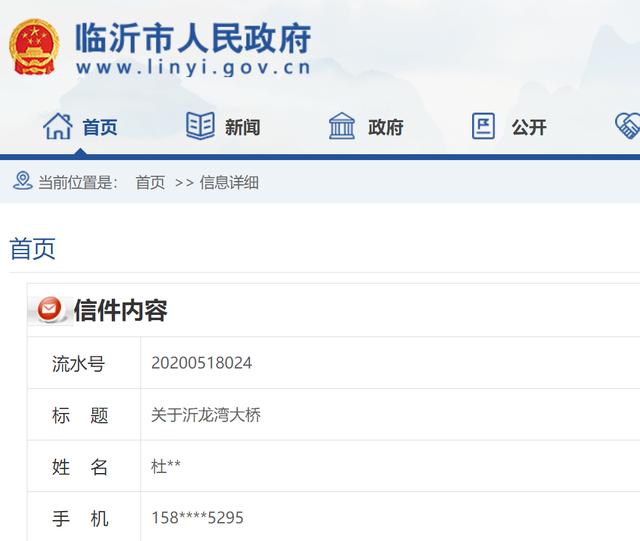Click the 信件内容 section heading
Screen dimensions: 640x541
pyautogui.click(x=121, y=310)
